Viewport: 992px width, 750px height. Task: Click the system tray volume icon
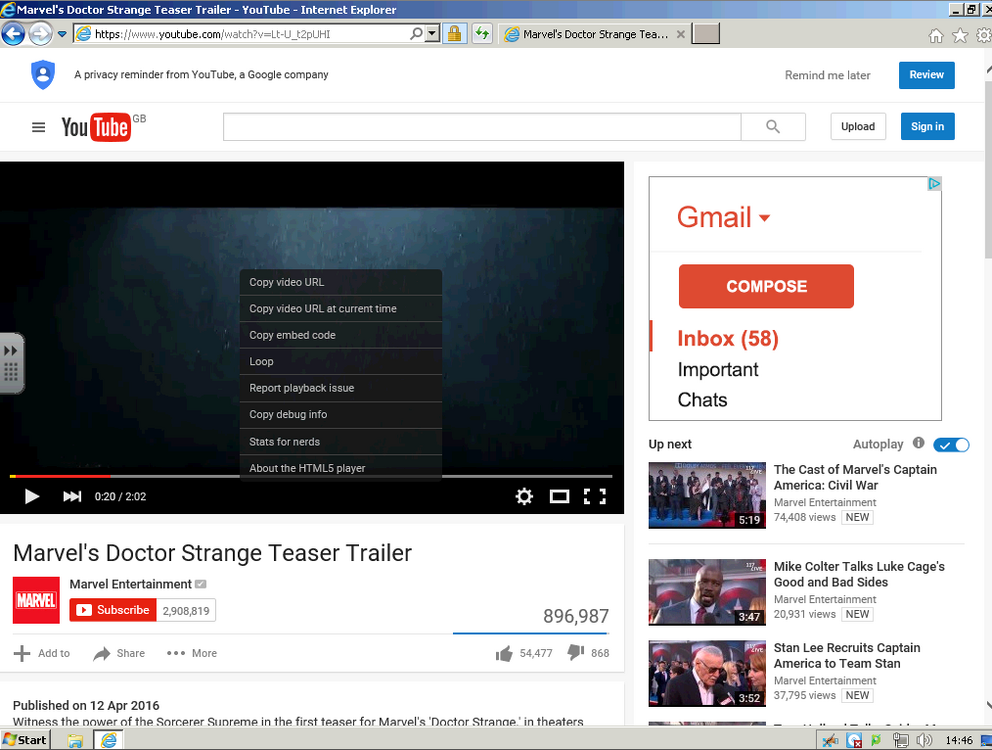tap(924, 740)
